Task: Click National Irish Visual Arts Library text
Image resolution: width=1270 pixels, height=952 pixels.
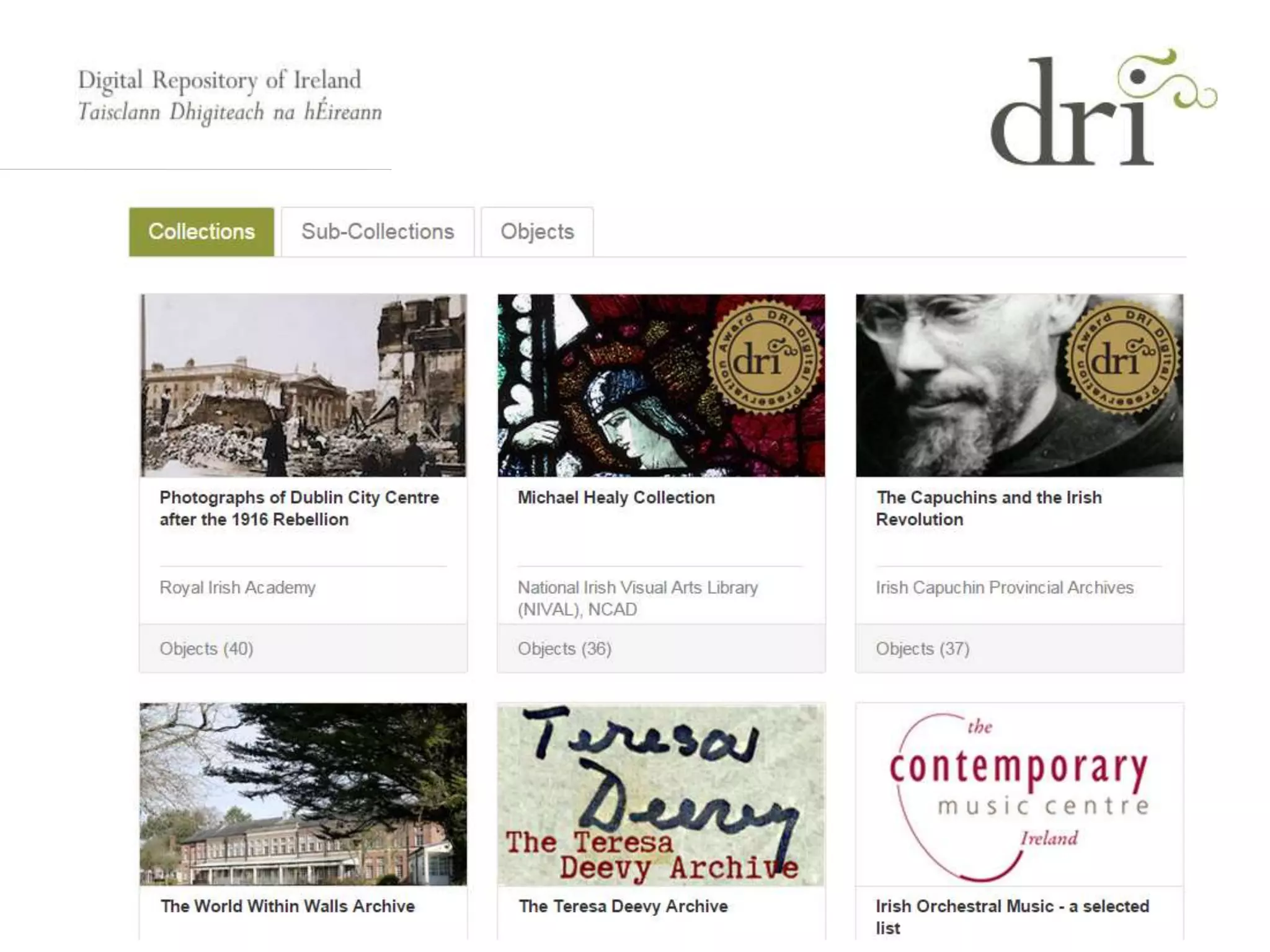Action: 637,588
